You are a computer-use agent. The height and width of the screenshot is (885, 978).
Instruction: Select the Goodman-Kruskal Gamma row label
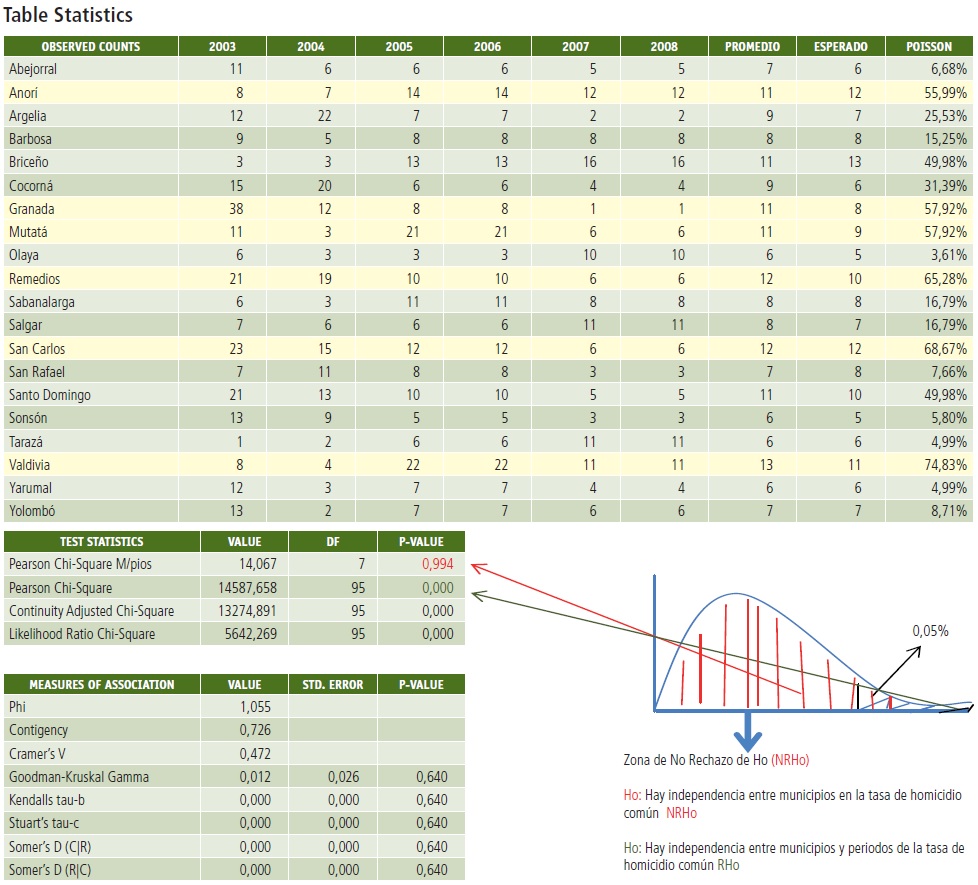click(79, 776)
